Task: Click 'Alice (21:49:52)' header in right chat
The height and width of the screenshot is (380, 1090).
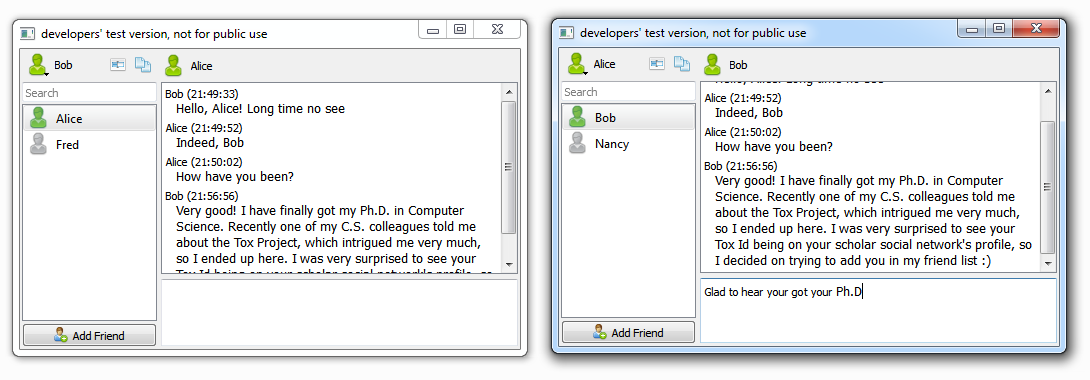Action: tap(742, 98)
